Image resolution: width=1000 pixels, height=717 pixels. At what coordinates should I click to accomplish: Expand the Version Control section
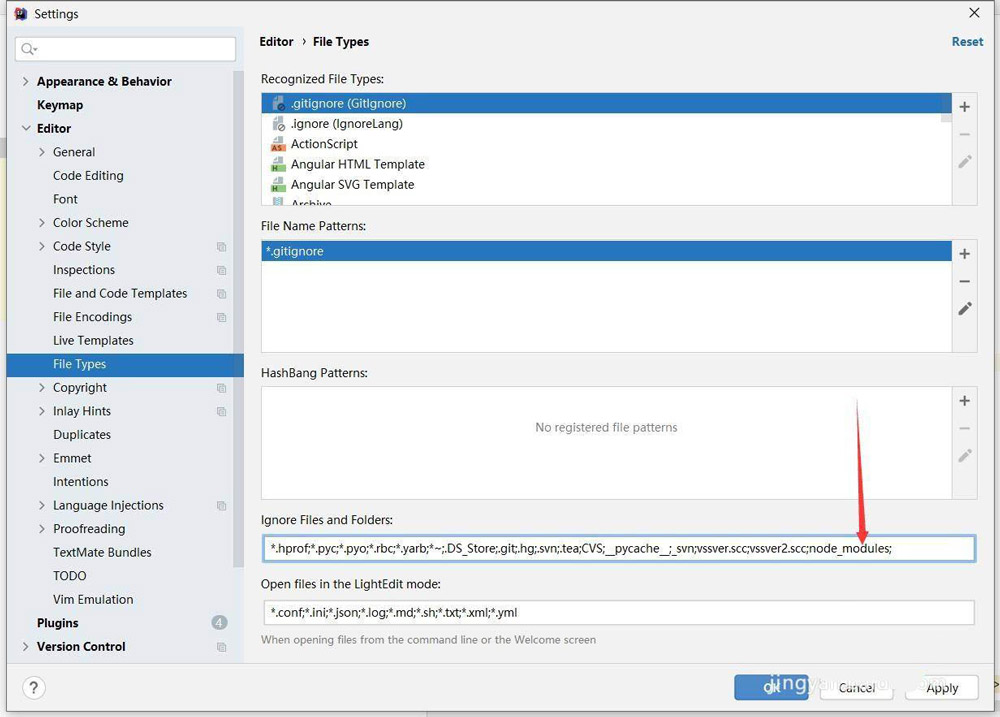pyautogui.click(x=26, y=647)
